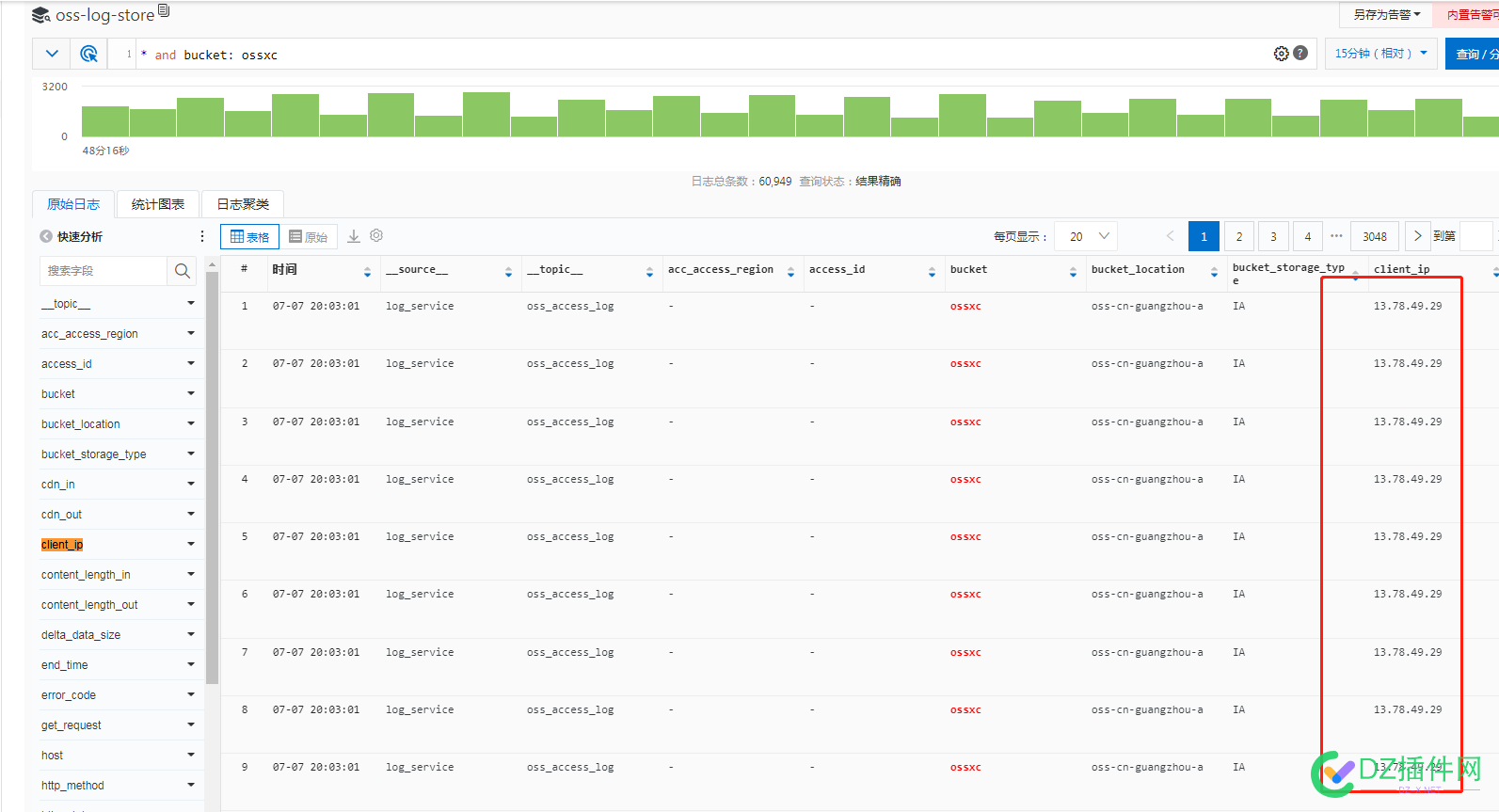Open the 另存为告警 dropdown

click(x=1386, y=15)
